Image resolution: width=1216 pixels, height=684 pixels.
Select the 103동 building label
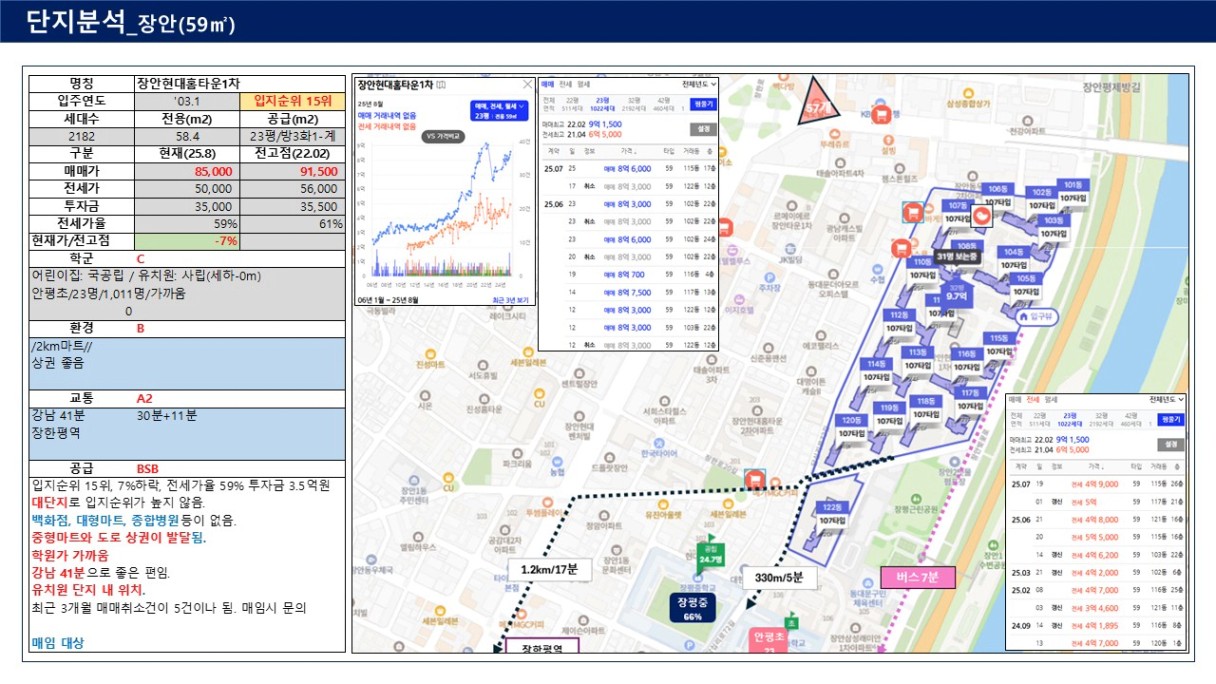[x=1053, y=220]
